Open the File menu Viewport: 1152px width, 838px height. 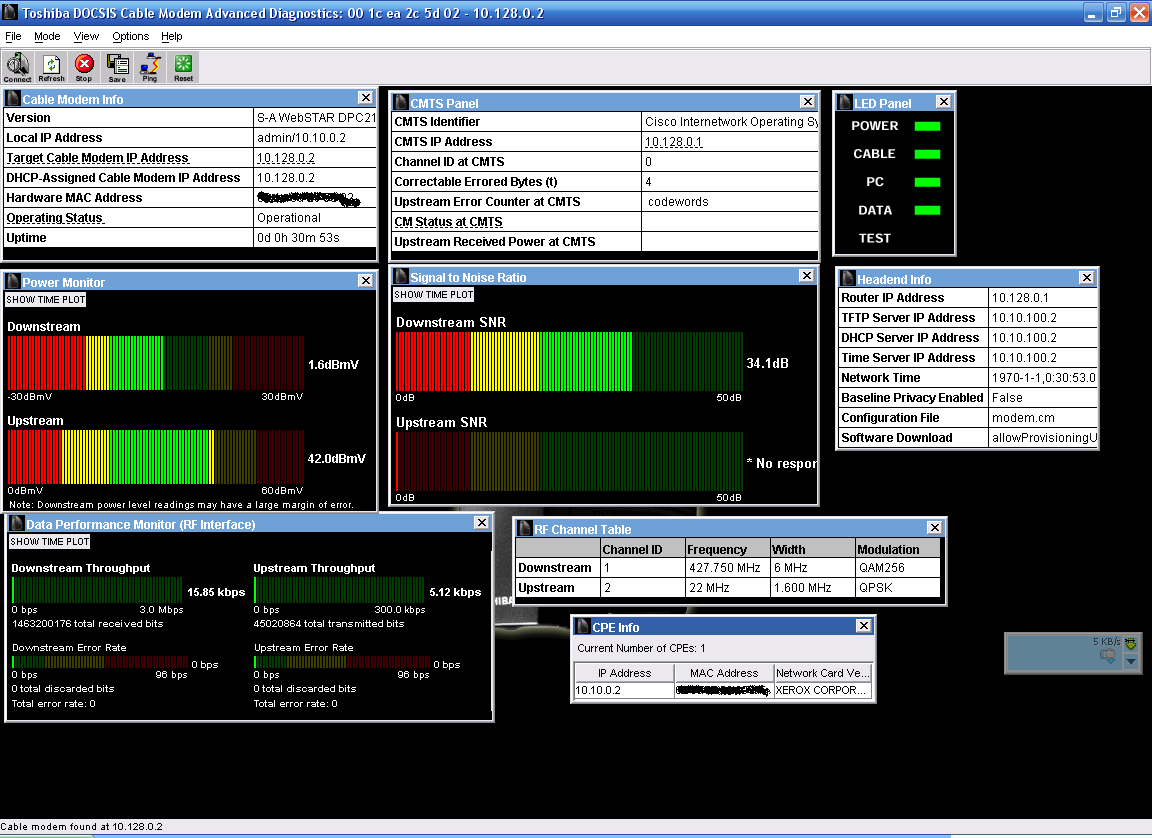[x=13, y=36]
